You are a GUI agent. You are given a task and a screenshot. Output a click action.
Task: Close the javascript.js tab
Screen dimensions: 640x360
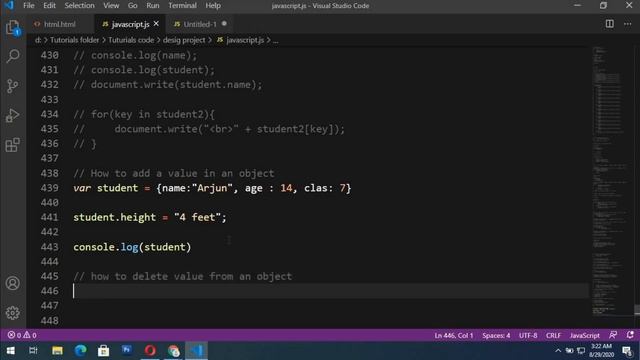click(156, 24)
